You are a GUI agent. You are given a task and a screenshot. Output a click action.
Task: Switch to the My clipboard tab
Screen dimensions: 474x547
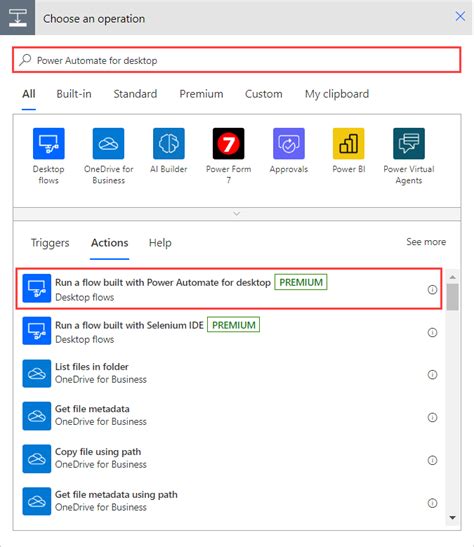pos(337,94)
